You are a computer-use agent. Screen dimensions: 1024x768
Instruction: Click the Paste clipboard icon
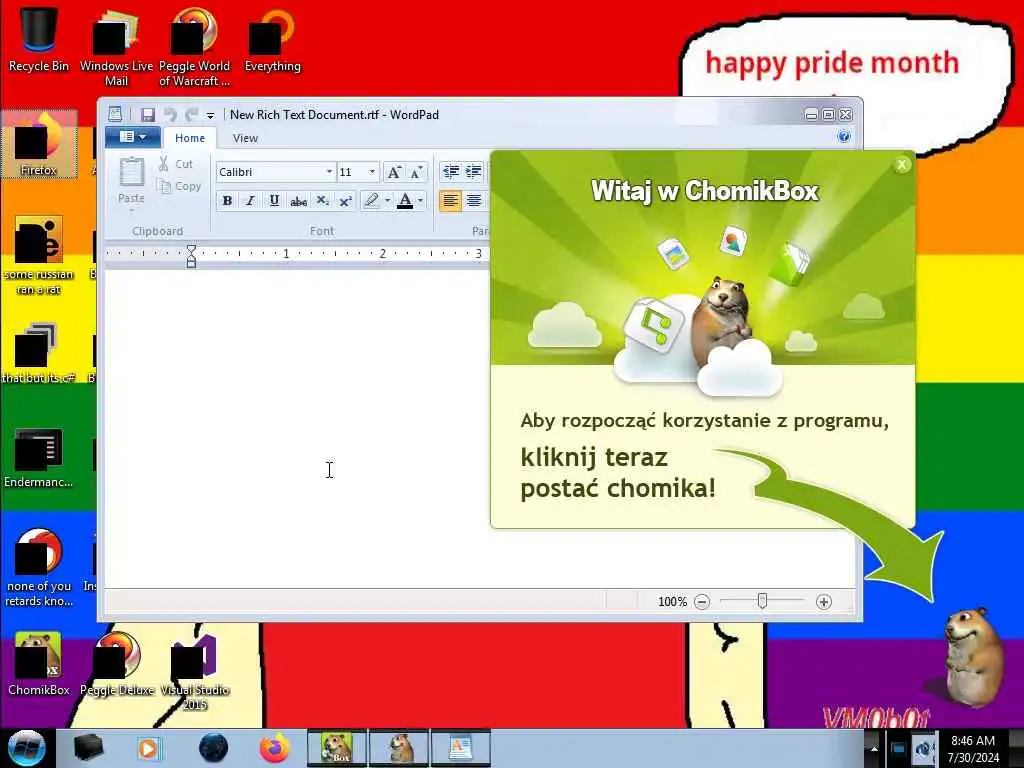pyautogui.click(x=131, y=174)
